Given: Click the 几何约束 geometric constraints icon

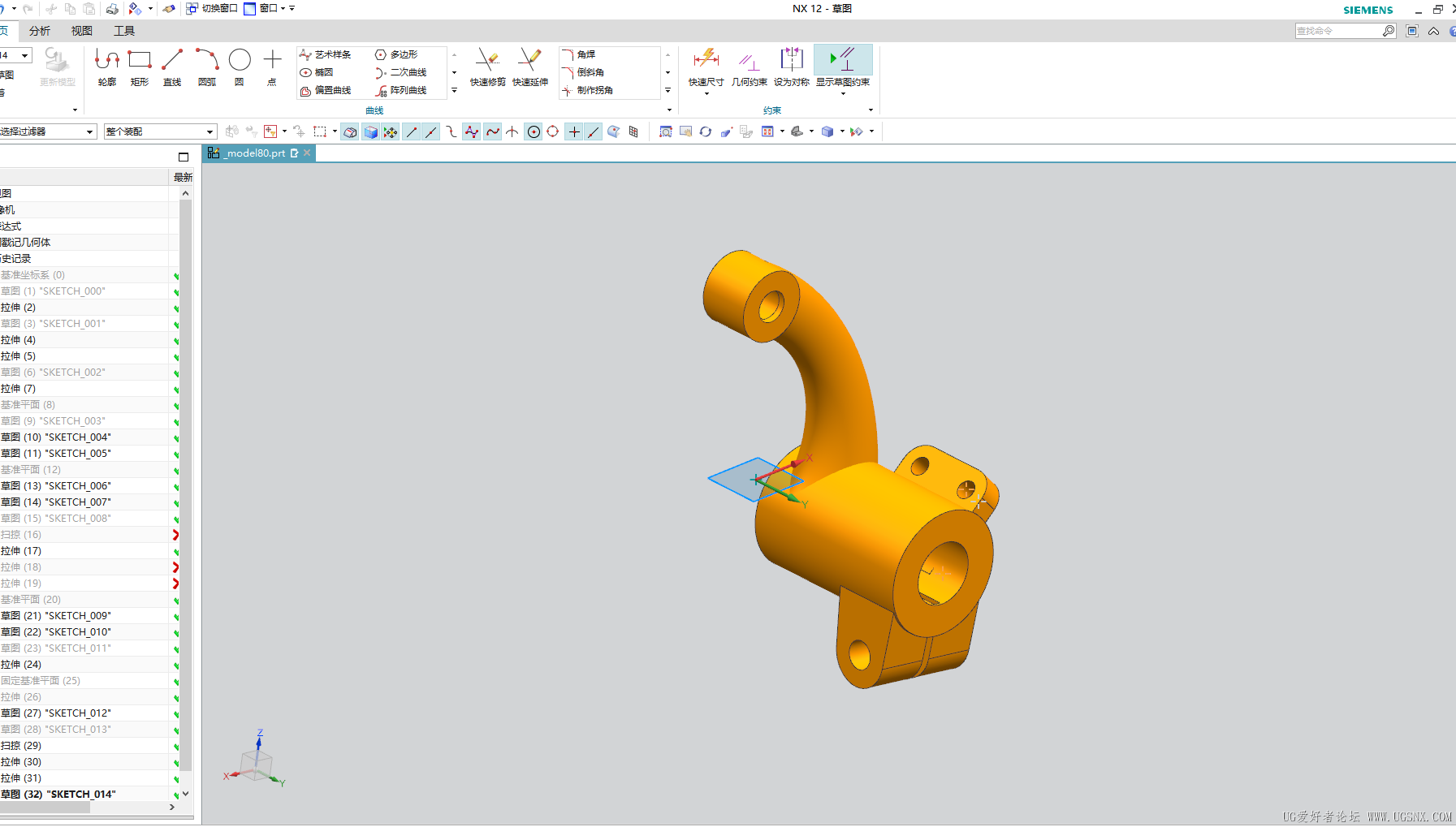Looking at the screenshot, I should tap(749, 66).
